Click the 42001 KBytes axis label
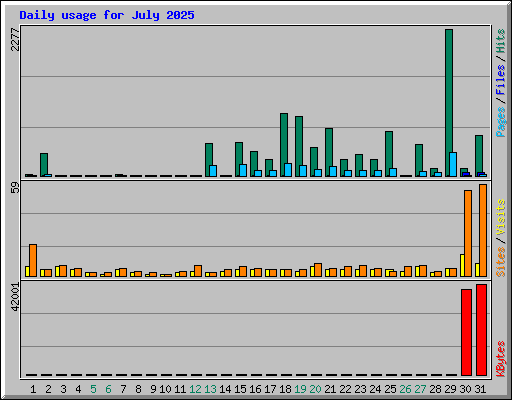 15,297
